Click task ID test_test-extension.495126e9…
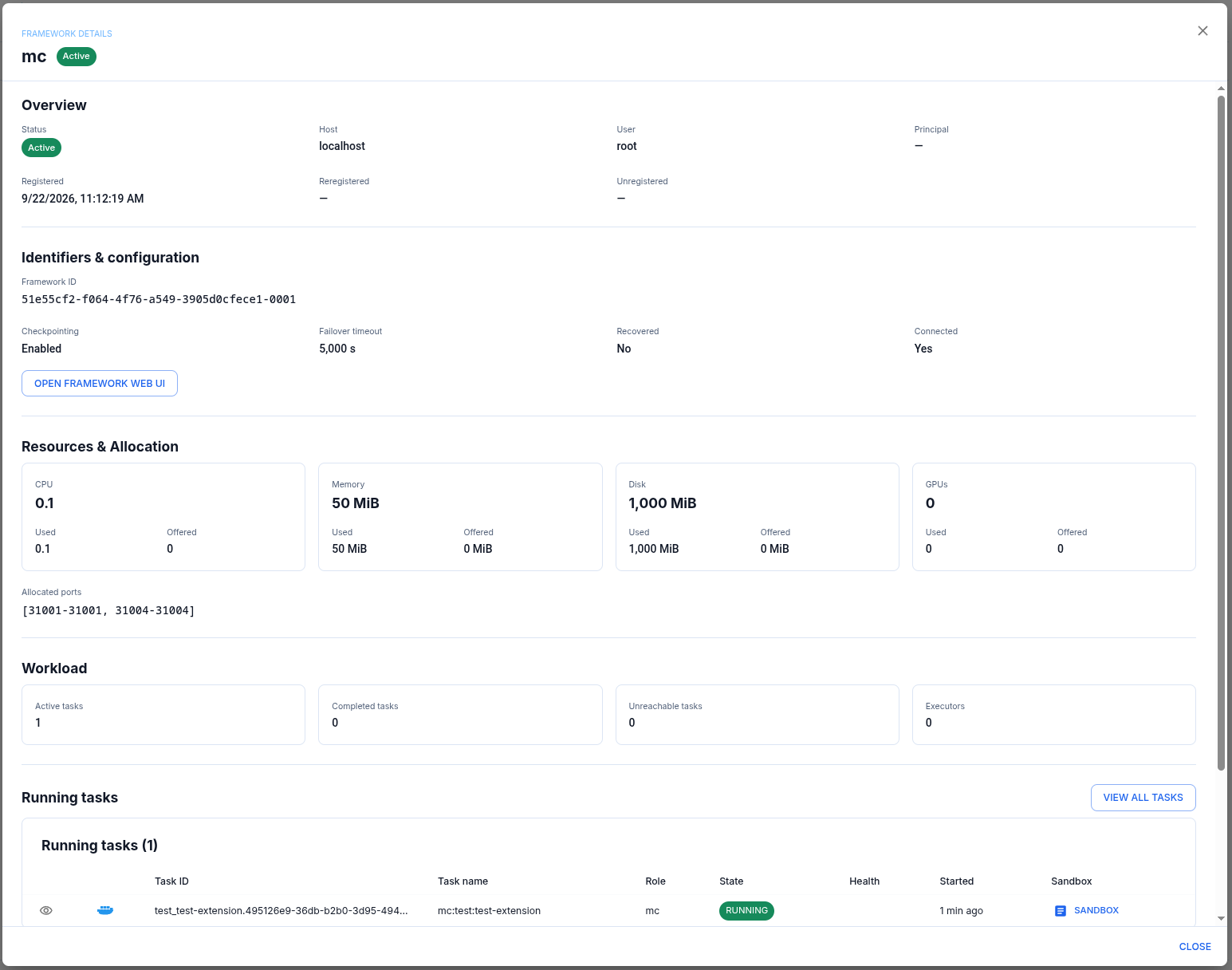Image resolution: width=1232 pixels, height=970 pixels. 281,911
